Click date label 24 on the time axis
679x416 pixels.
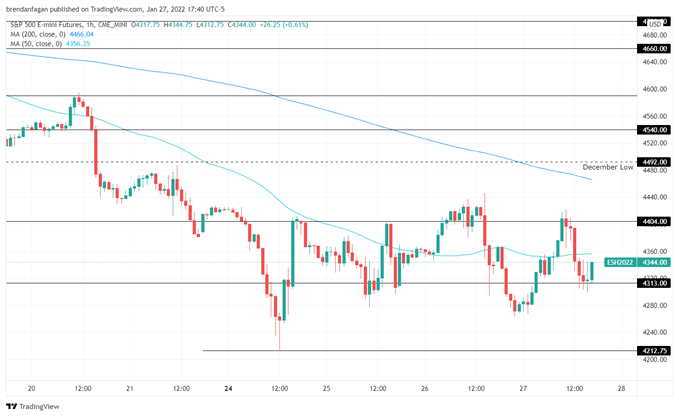(x=229, y=387)
